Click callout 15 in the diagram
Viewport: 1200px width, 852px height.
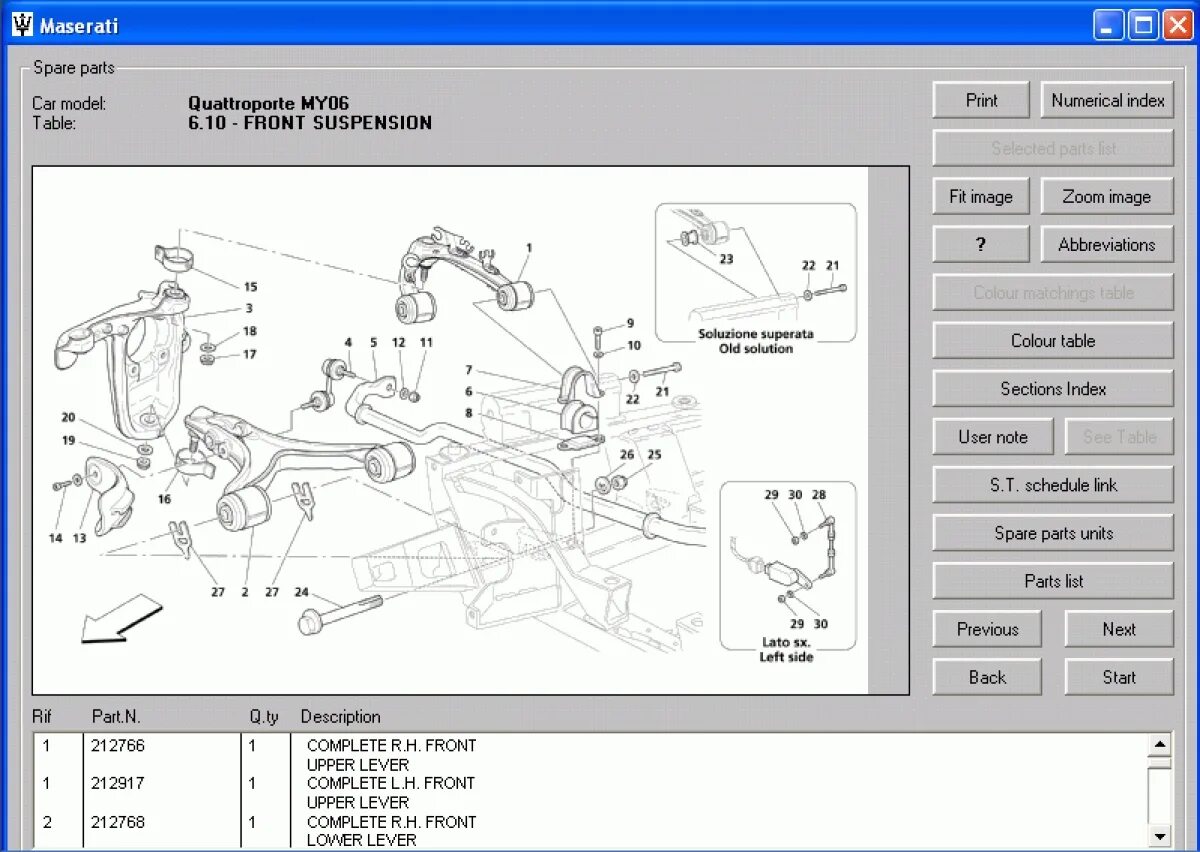250,287
